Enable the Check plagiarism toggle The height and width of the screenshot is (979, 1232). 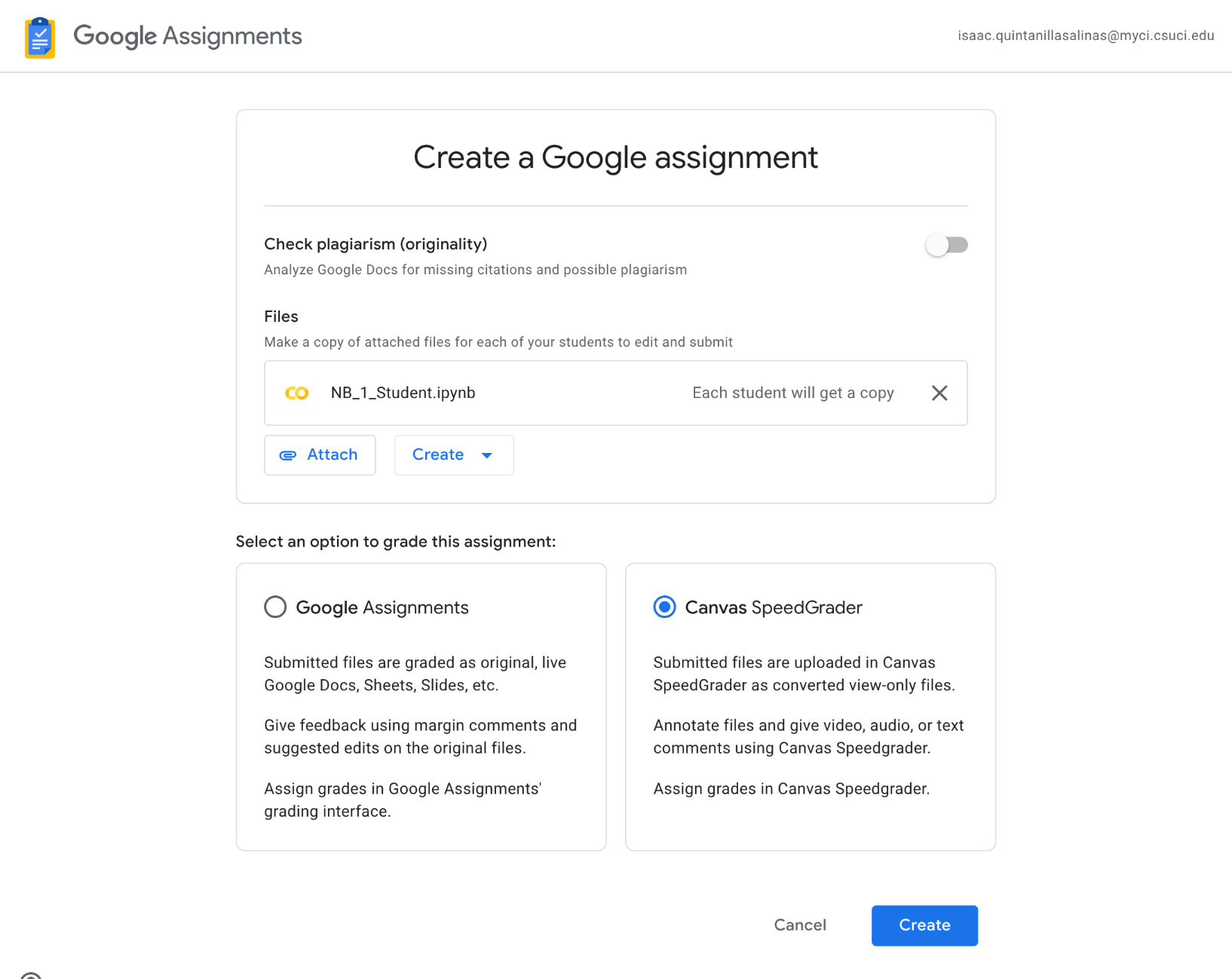click(x=946, y=245)
